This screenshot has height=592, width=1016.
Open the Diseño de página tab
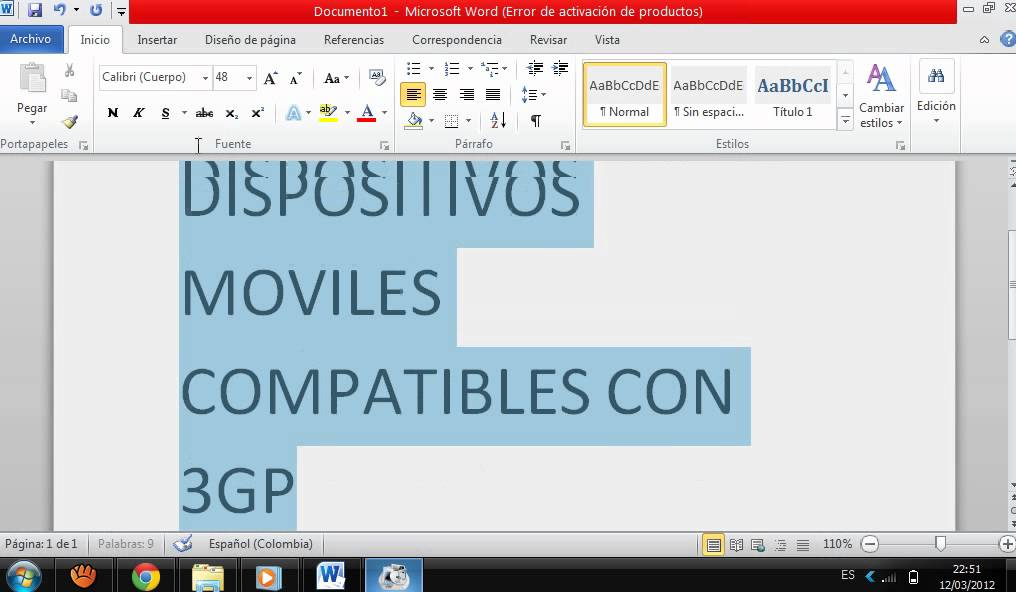250,40
